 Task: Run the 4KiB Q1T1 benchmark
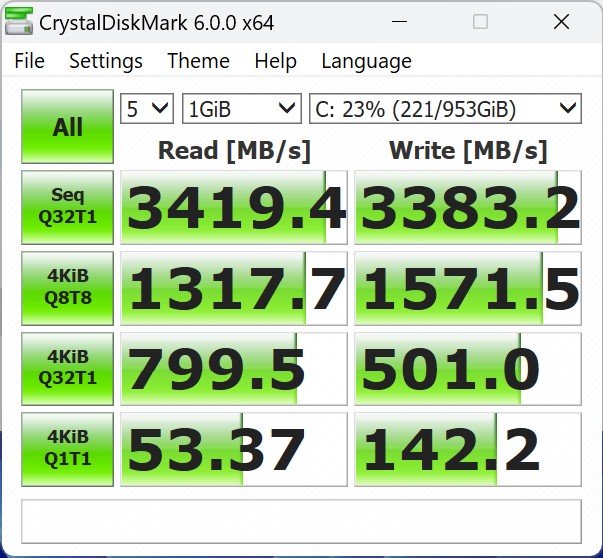(x=67, y=449)
